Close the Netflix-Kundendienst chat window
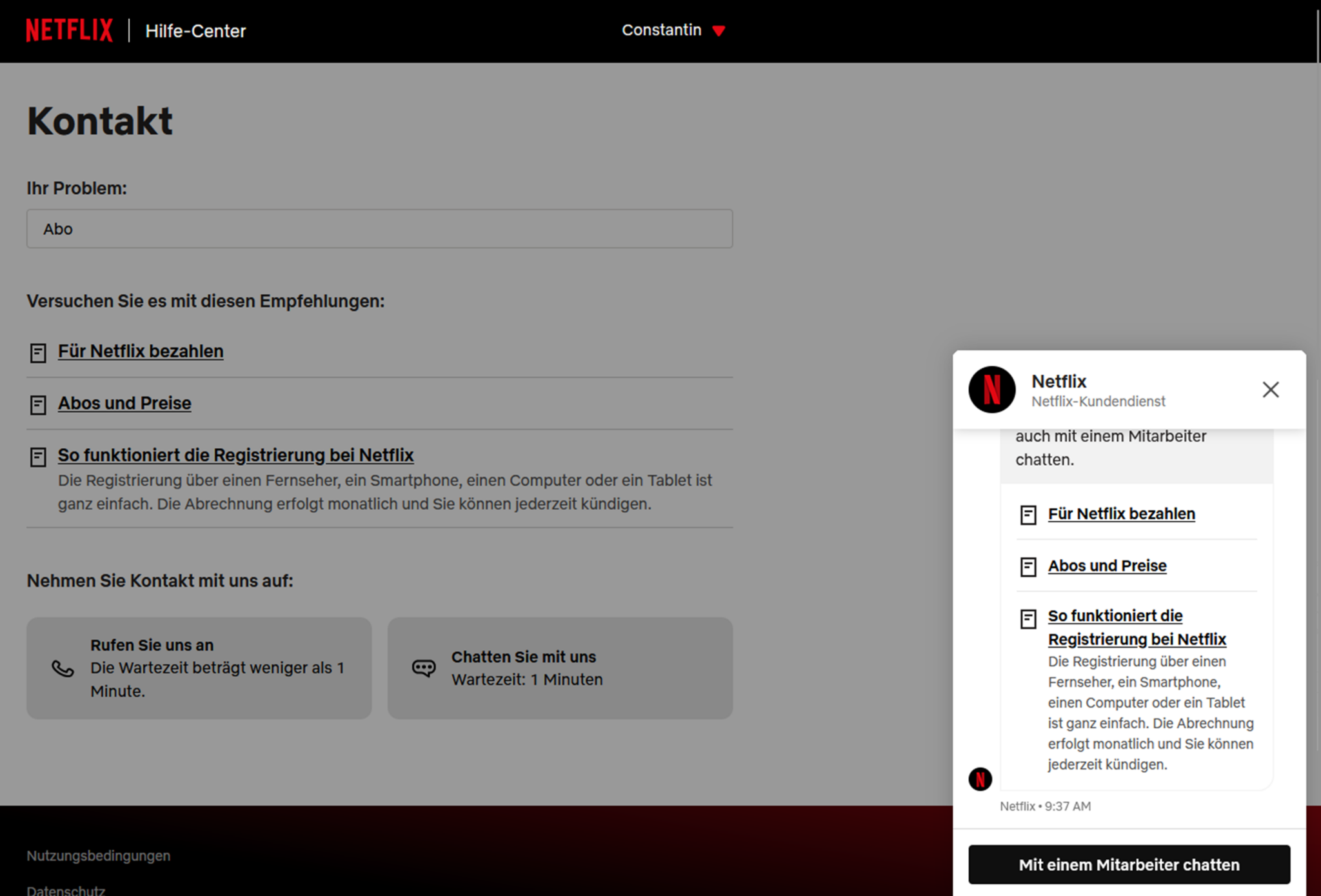The height and width of the screenshot is (896, 1321). [1270, 390]
